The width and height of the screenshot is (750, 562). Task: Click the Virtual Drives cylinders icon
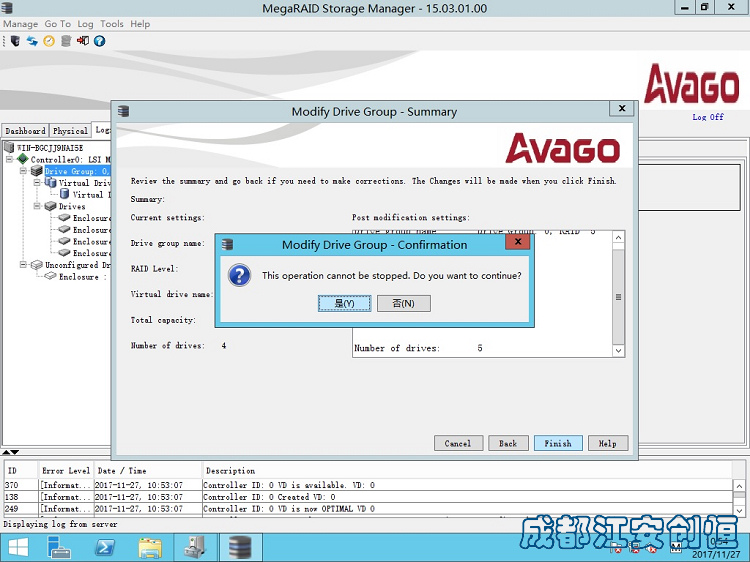[51, 182]
